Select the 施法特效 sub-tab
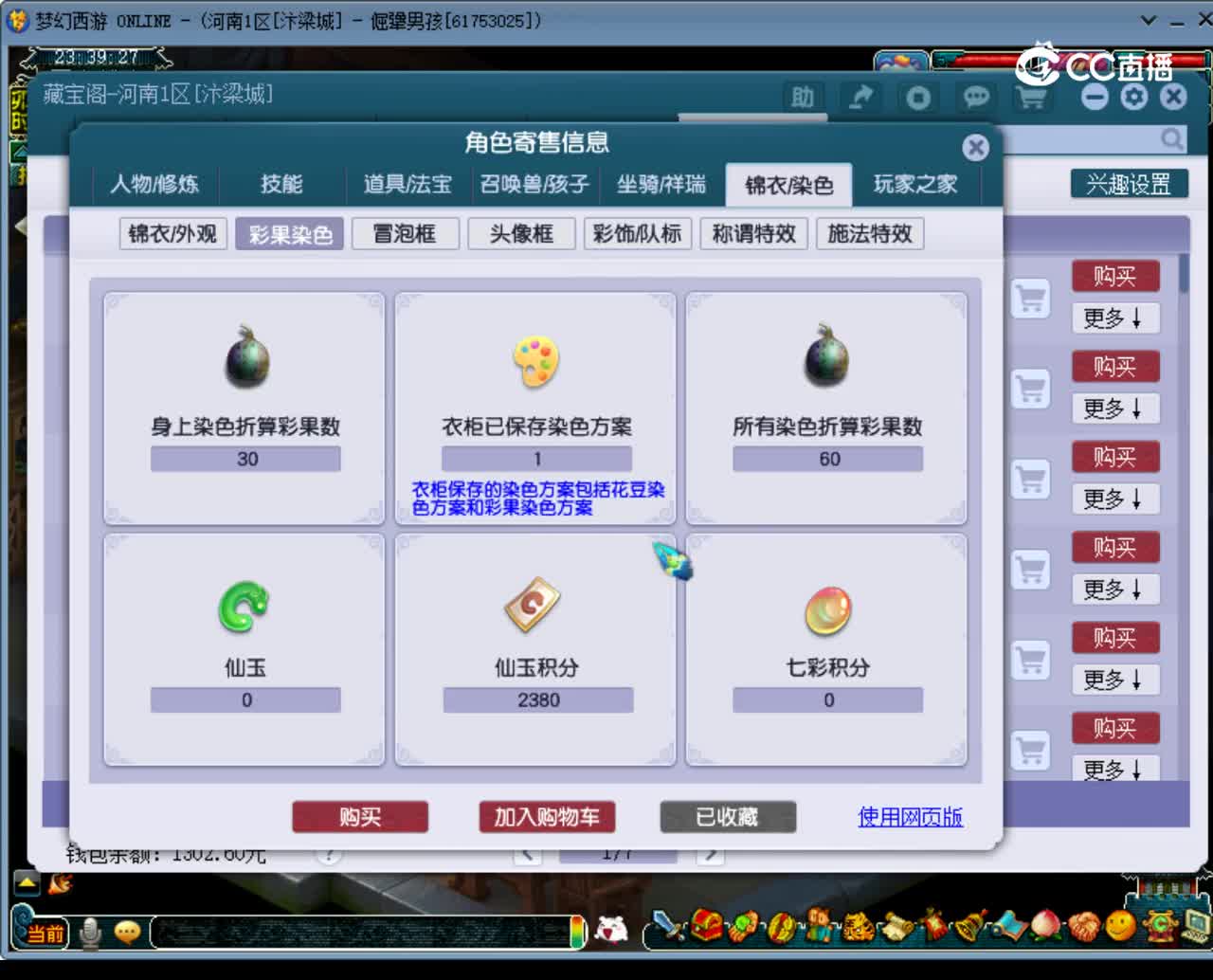 (x=870, y=233)
